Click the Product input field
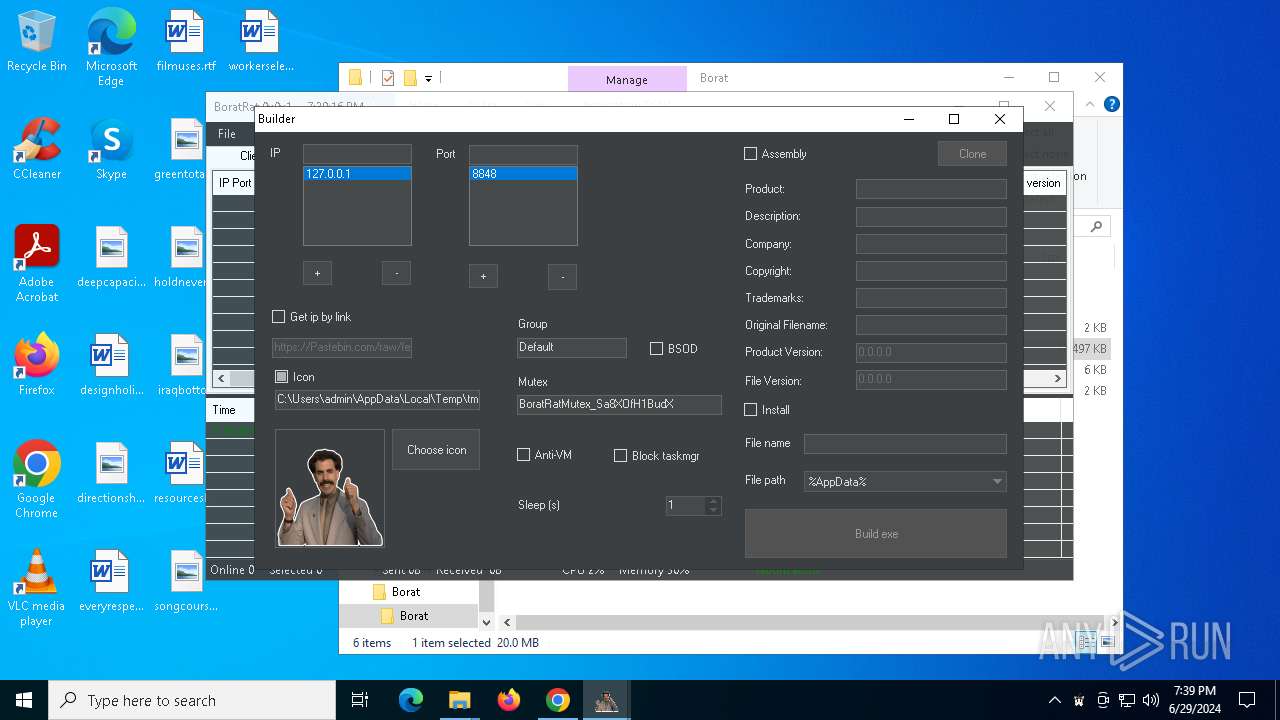 931,189
